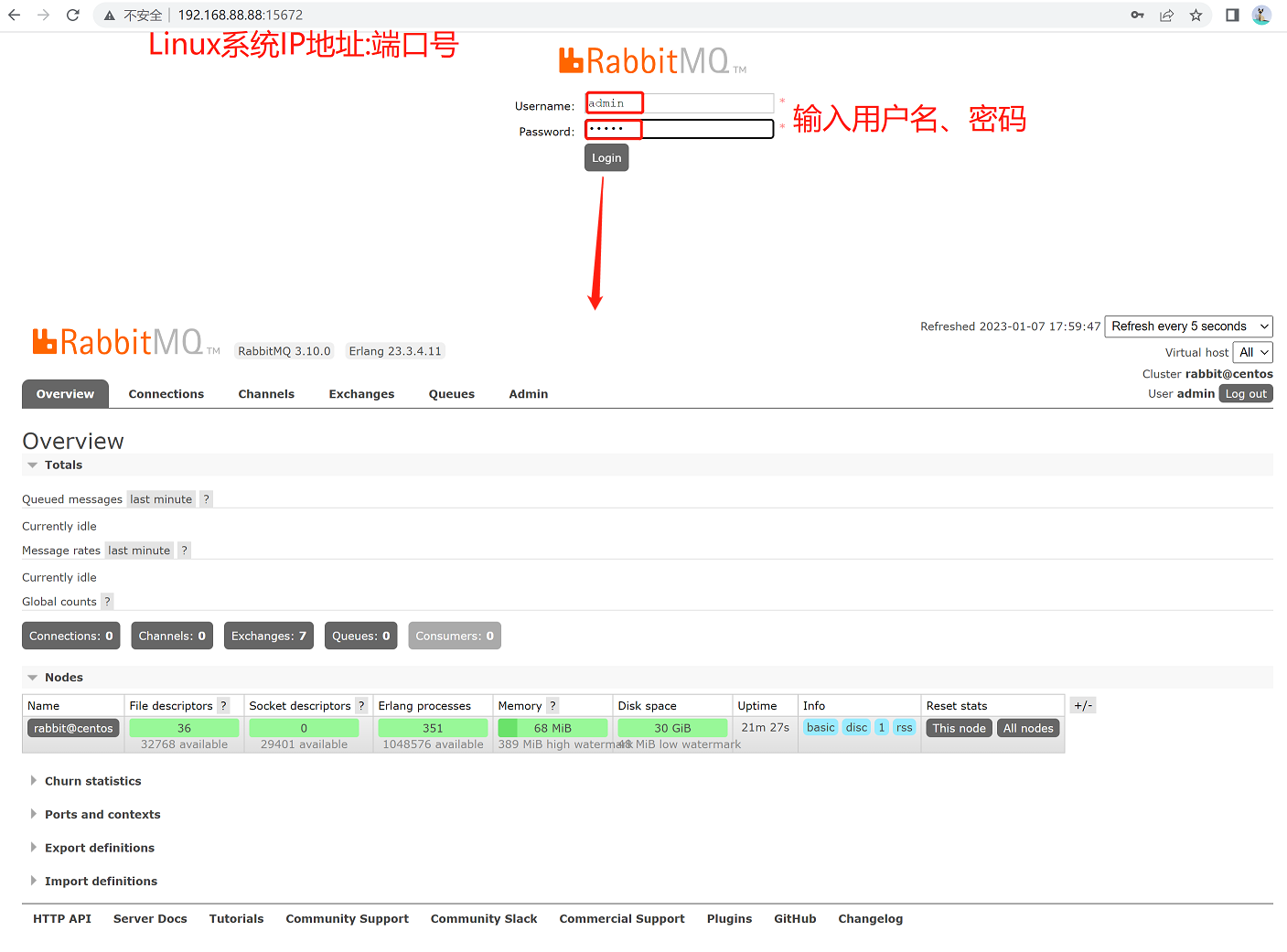Click the Username input field
Viewport: 1287px width, 952px height.
click(680, 103)
